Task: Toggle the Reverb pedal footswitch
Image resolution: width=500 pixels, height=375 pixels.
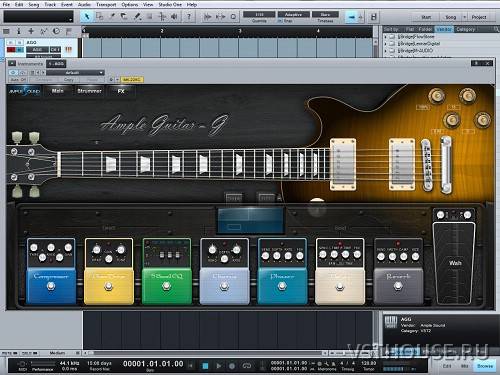Action: point(398,286)
